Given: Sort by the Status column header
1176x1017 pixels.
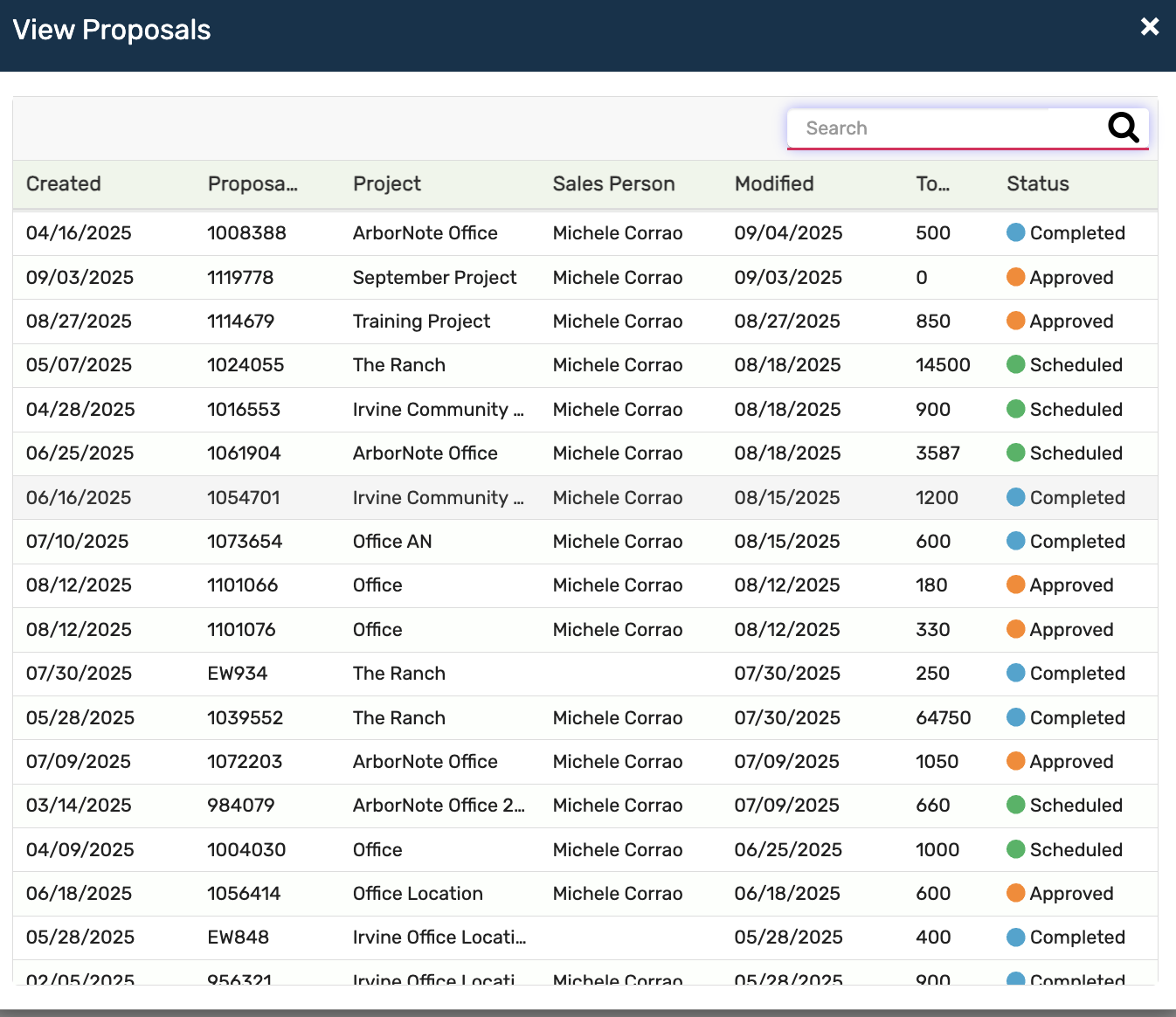Looking at the screenshot, I should [x=1037, y=183].
